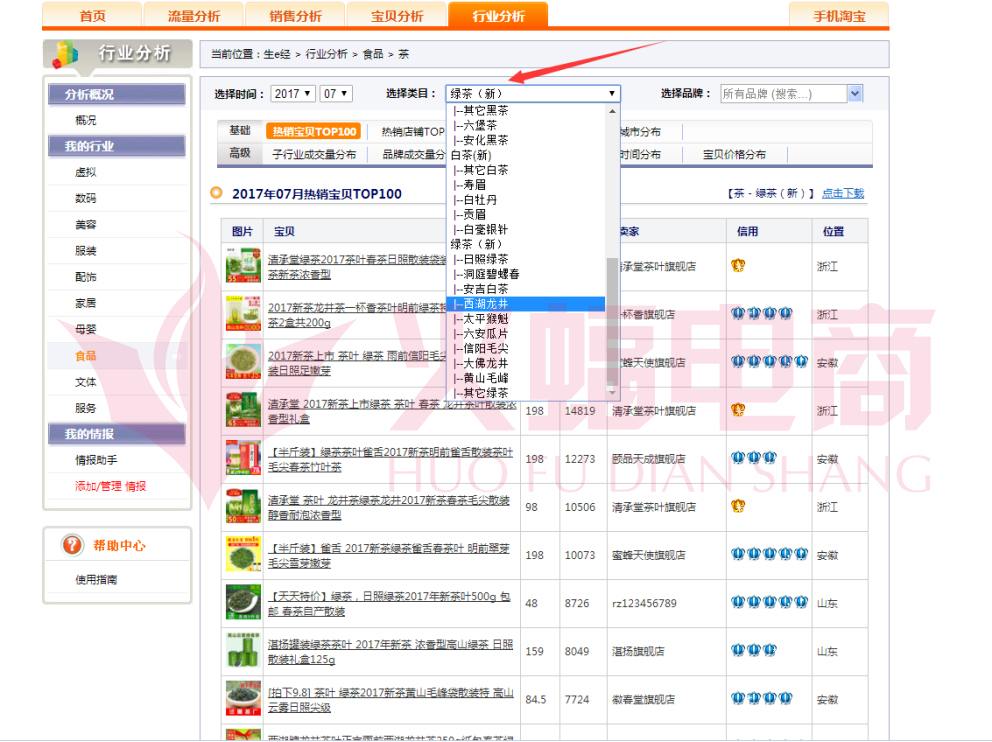
Task: Select 虚拟 industry in sidebar
Action: pyautogui.click(x=86, y=172)
